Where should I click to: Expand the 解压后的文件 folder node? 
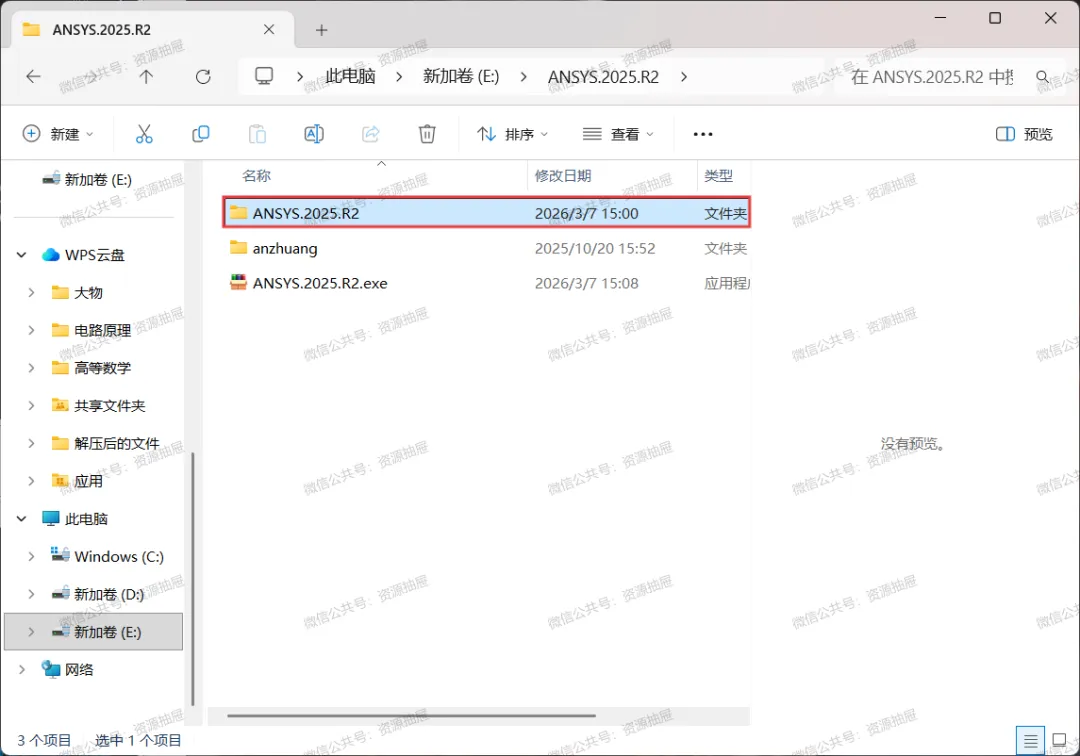point(31,443)
